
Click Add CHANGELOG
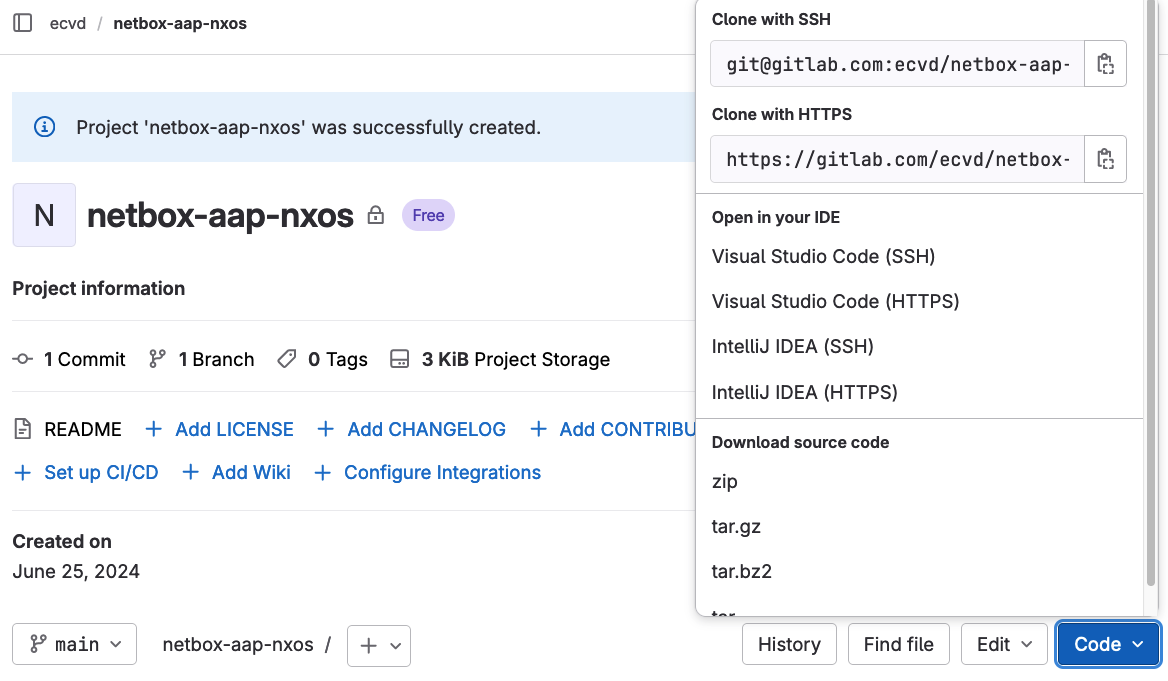[x=411, y=429]
